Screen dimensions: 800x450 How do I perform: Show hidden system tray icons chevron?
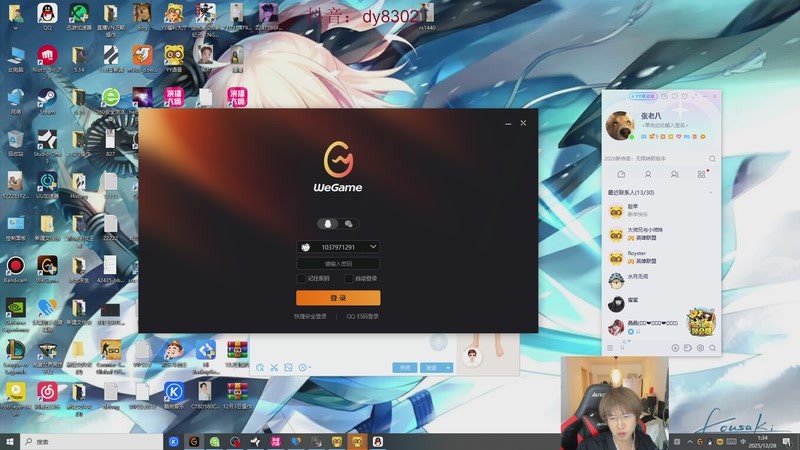[689, 442]
